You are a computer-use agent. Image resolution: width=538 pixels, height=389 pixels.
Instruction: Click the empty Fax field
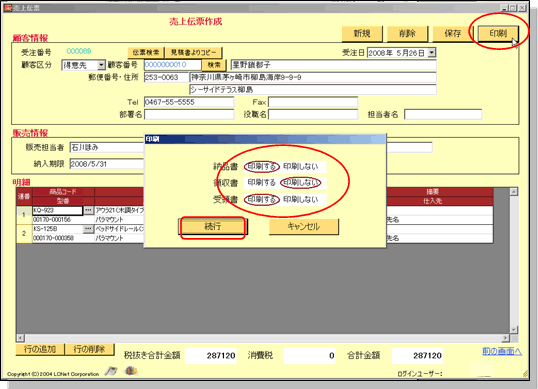coord(313,102)
